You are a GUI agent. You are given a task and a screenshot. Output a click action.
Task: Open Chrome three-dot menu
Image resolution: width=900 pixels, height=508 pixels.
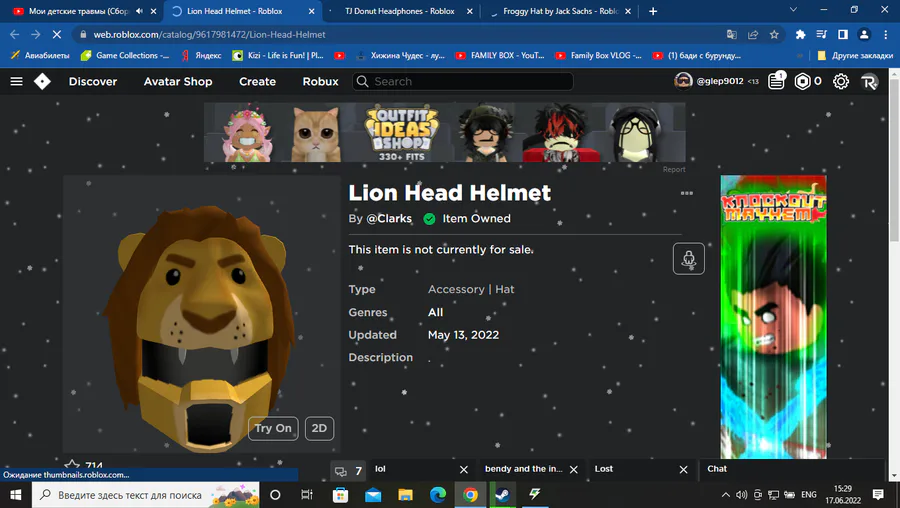coord(886,34)
